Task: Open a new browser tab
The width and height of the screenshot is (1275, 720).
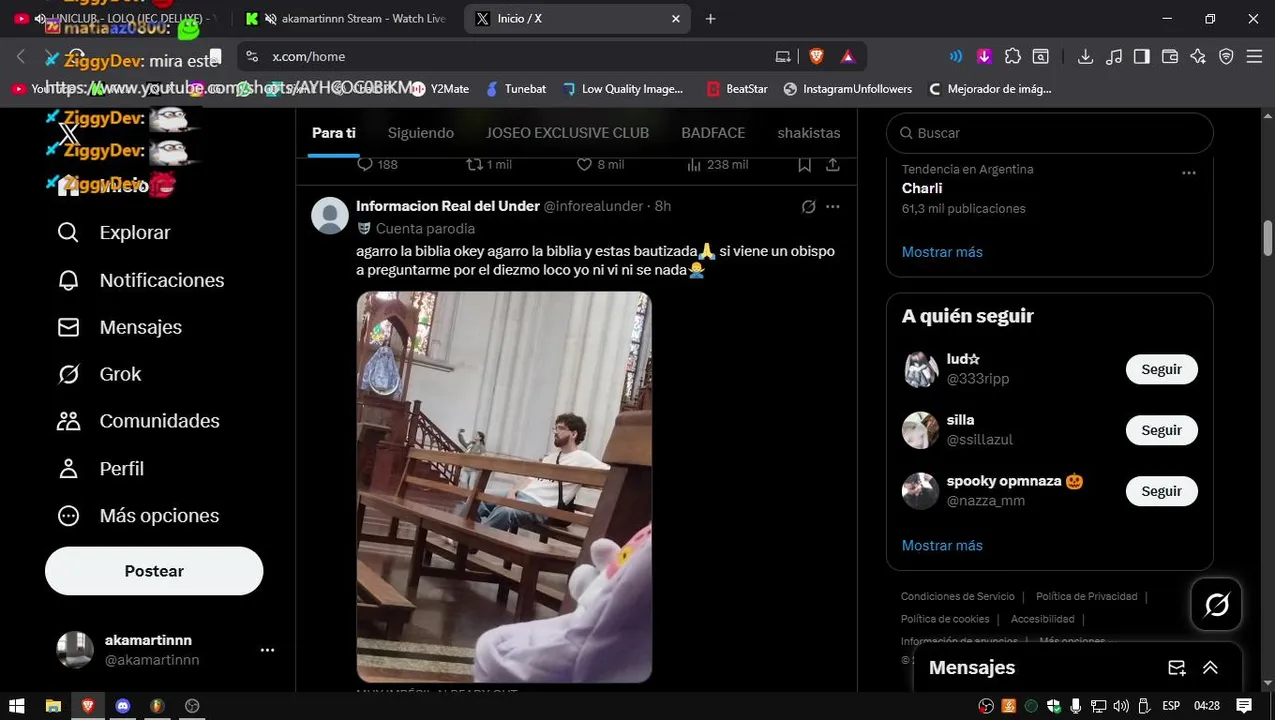Action: [710, 19]
